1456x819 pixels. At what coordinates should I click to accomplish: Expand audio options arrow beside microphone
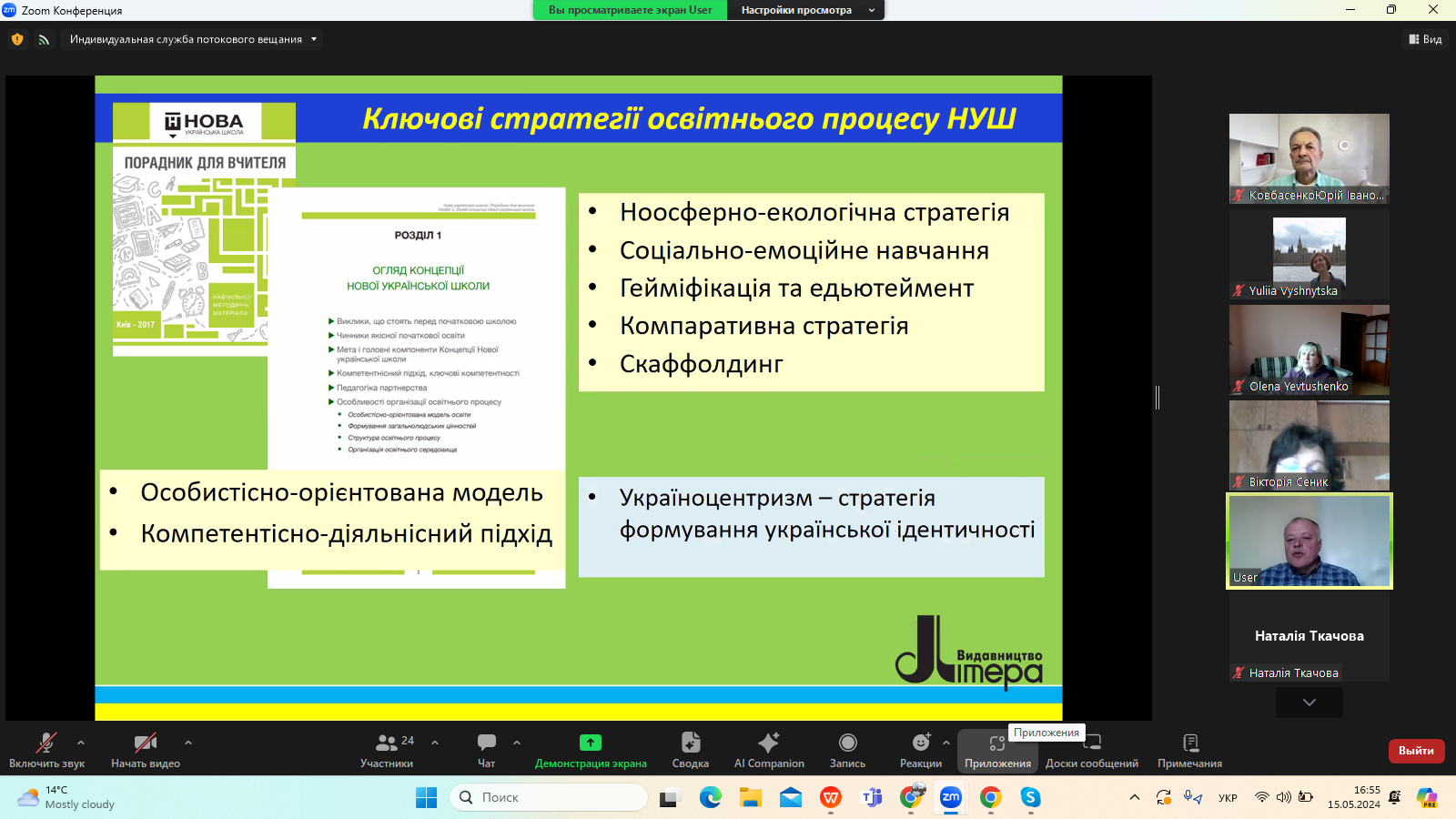[x=81, y=743]
